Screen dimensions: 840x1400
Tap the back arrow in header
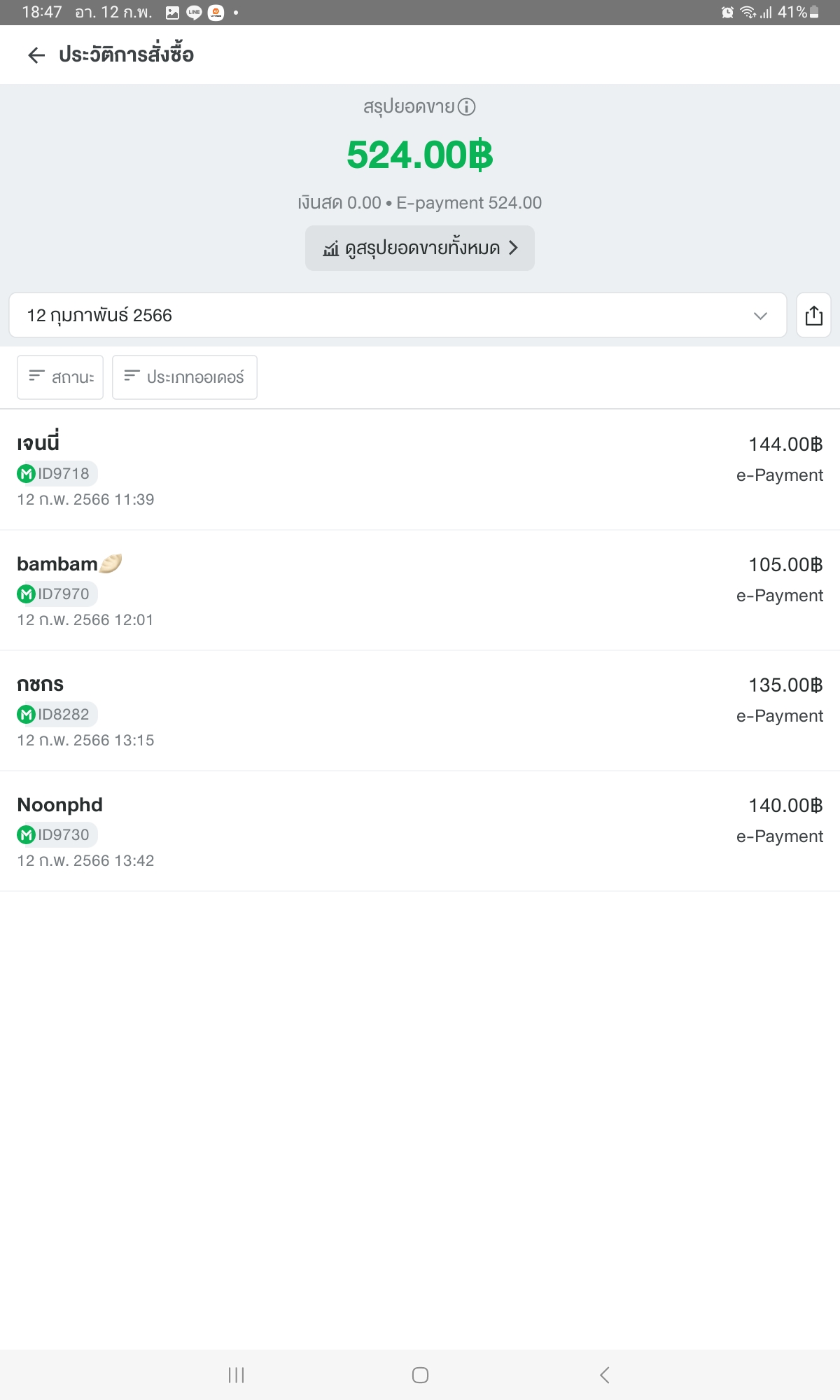point(36,55)
